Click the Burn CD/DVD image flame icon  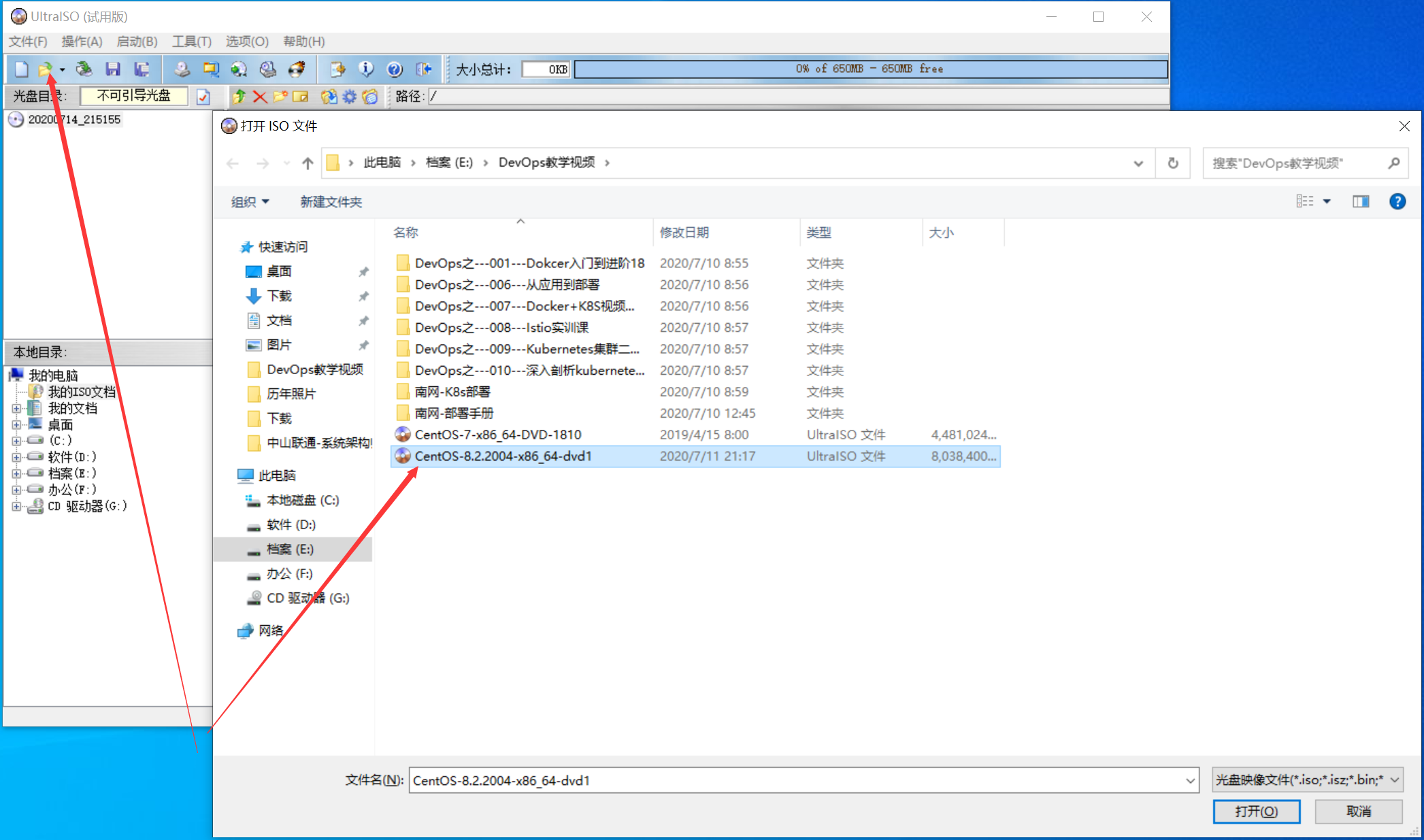click(x=297, y=69)
